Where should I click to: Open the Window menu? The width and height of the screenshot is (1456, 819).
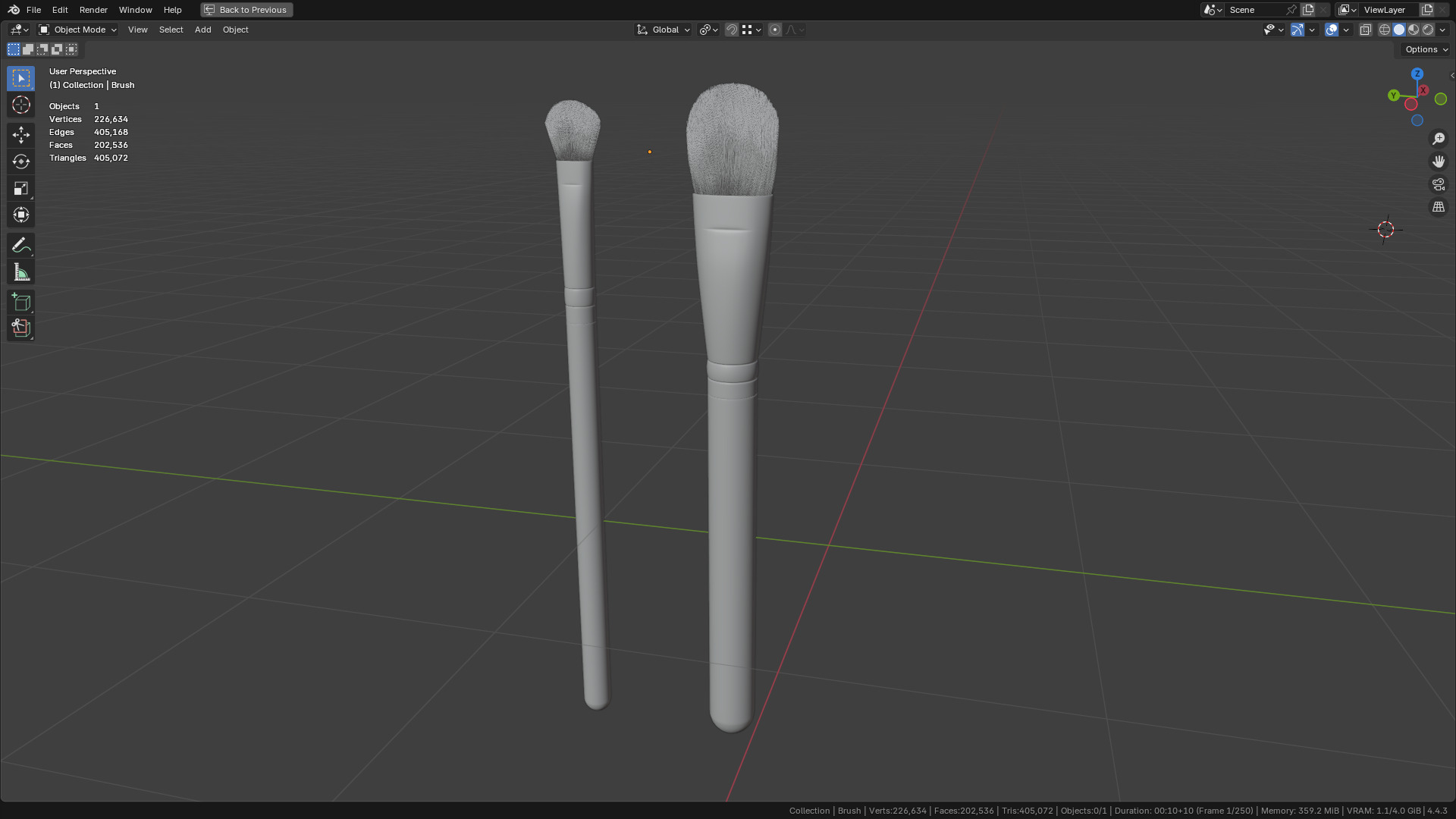click(x=135, y=10)
